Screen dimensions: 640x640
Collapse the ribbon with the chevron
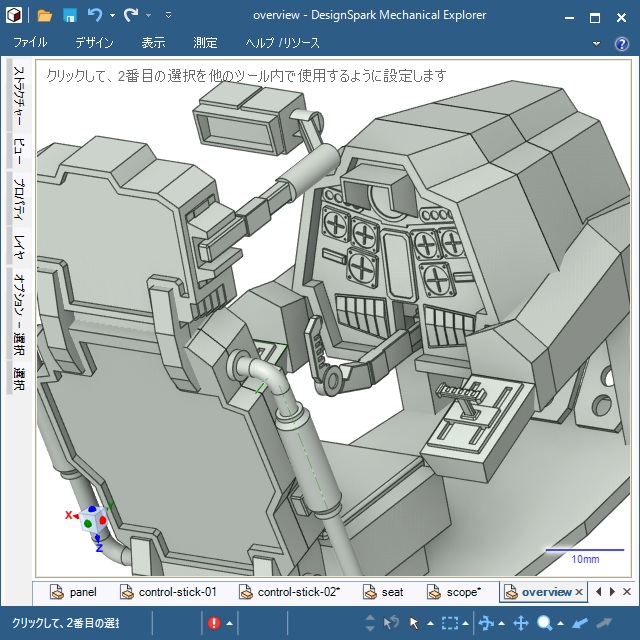tap(596, 43)
